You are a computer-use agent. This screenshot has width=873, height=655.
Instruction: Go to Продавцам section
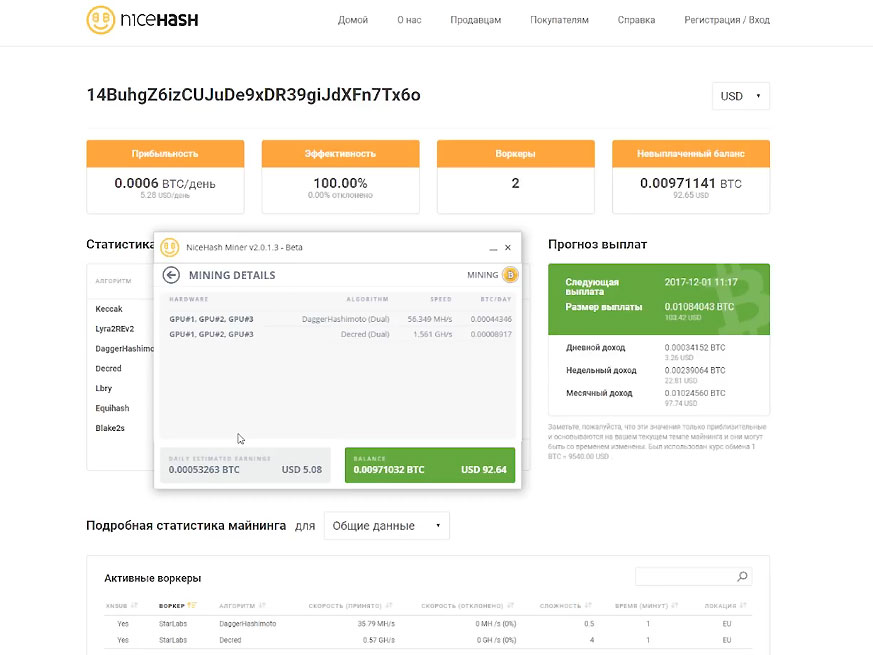[x=475, y=20]
